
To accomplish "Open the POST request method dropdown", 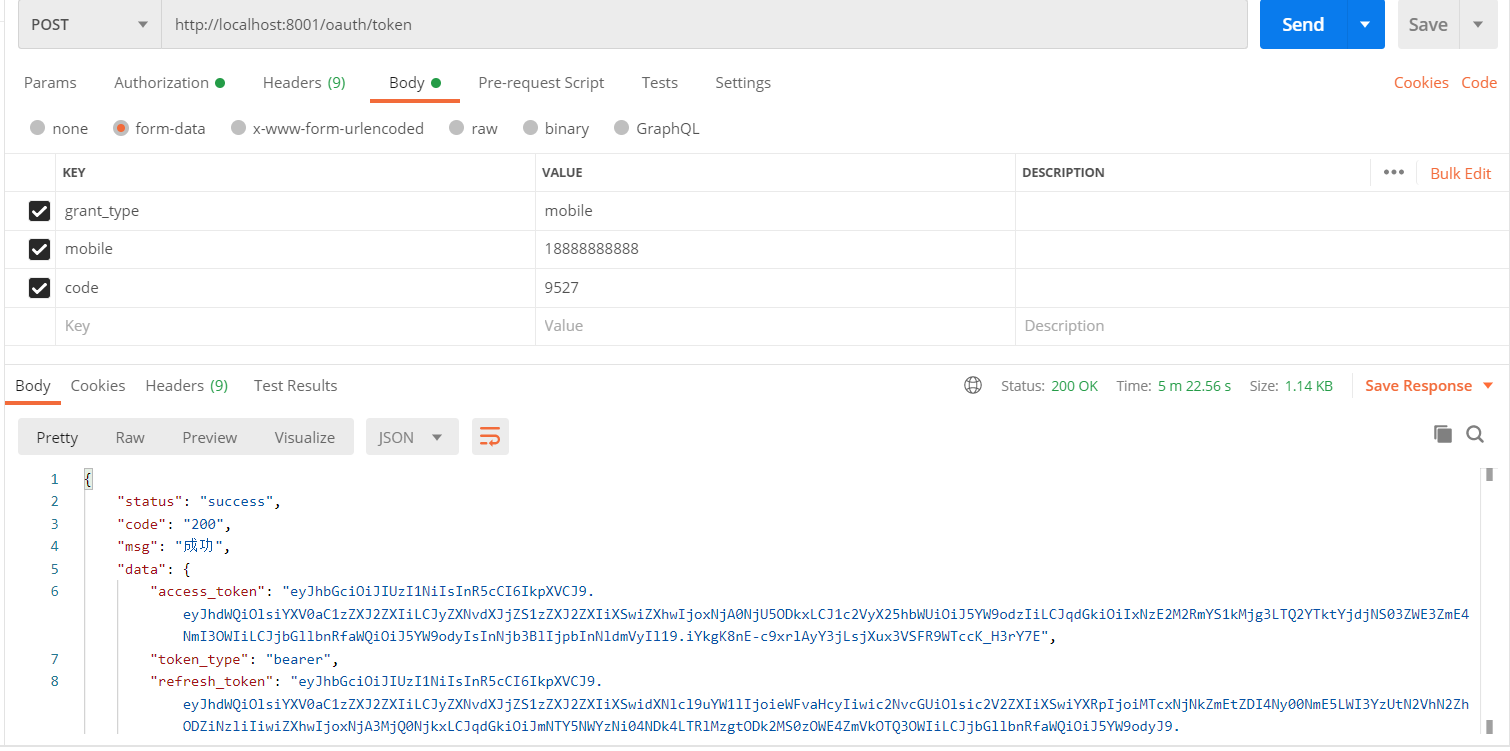I will coord(87,24).
